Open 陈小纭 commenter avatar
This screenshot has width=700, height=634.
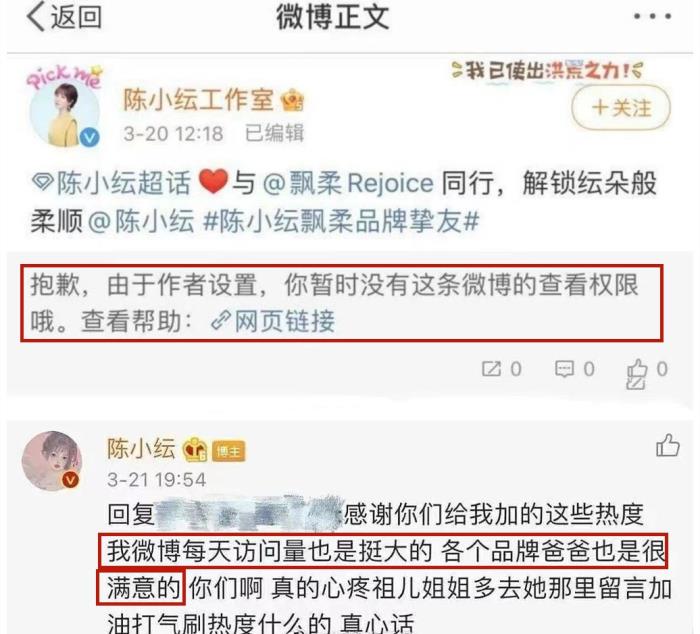tap(52, 461)
